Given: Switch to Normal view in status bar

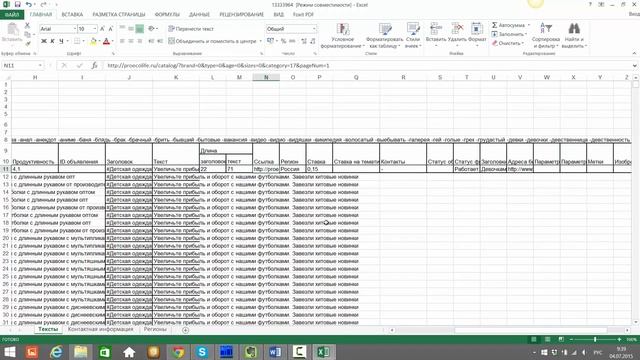Looking at the screenshot, I should coord(533,340).
